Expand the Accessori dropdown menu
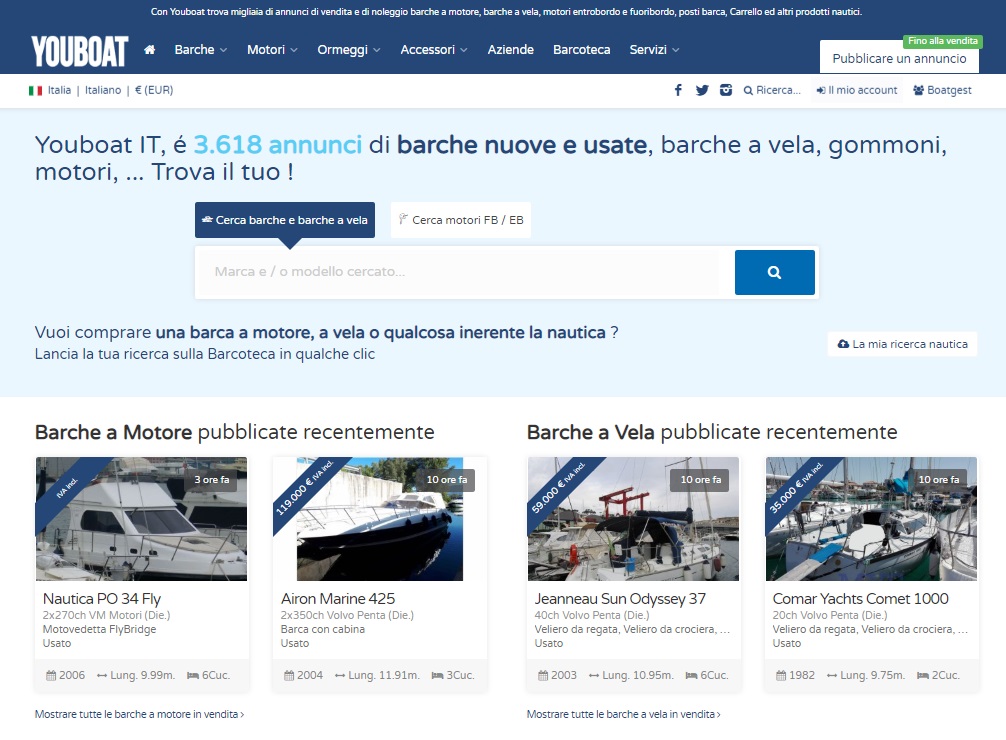The height and width of the screenshot is (740, 1006). click(434, 49)
